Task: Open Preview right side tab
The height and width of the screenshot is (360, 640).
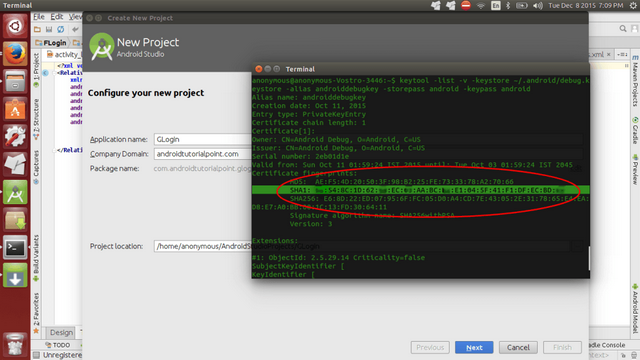Action: [x=635, y=169]
